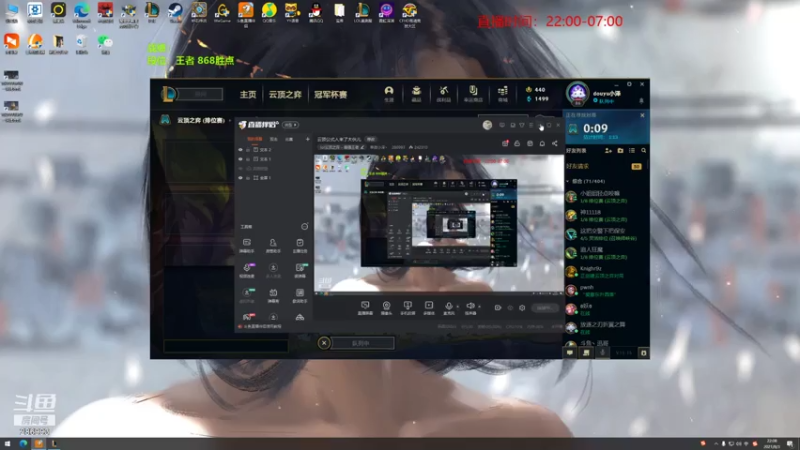The image size is (800, 450).
Task: Open the 弹幕助手 tool icon
Action: [246, 245]
